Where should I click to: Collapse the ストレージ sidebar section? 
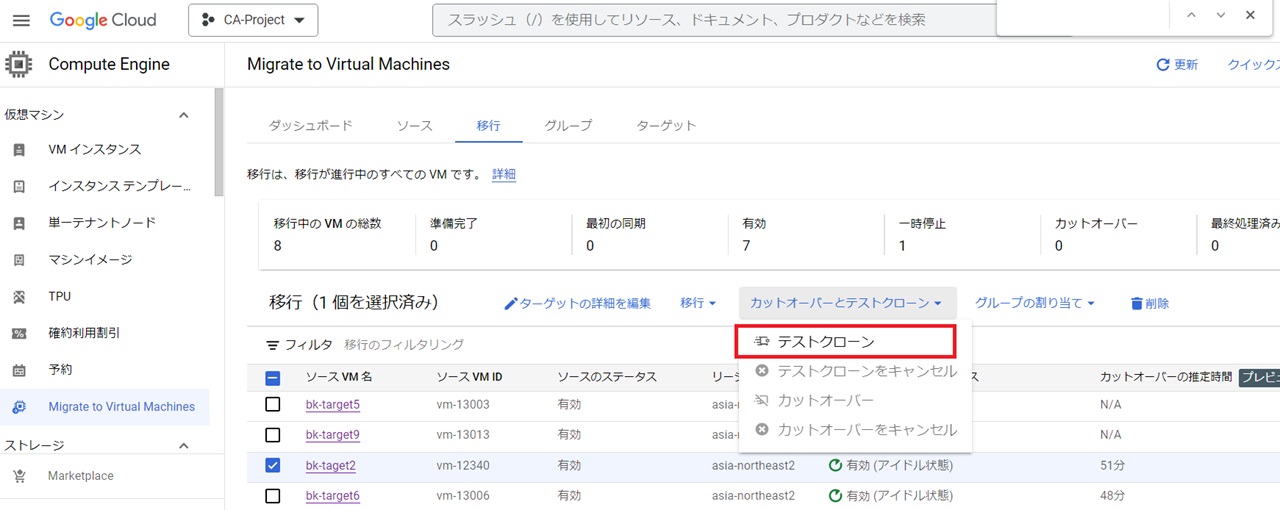[x=184, y=445]
